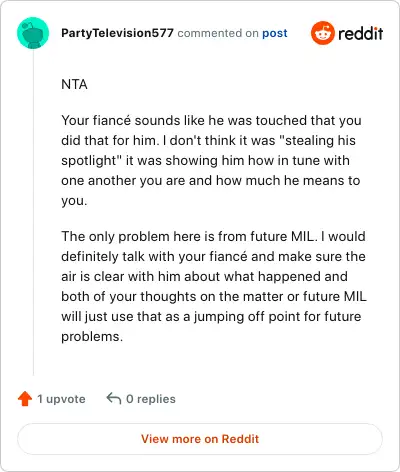Click the "NTA" verdict text
Viewport: 400px width, 472px height.
click(x=74, y=84)
